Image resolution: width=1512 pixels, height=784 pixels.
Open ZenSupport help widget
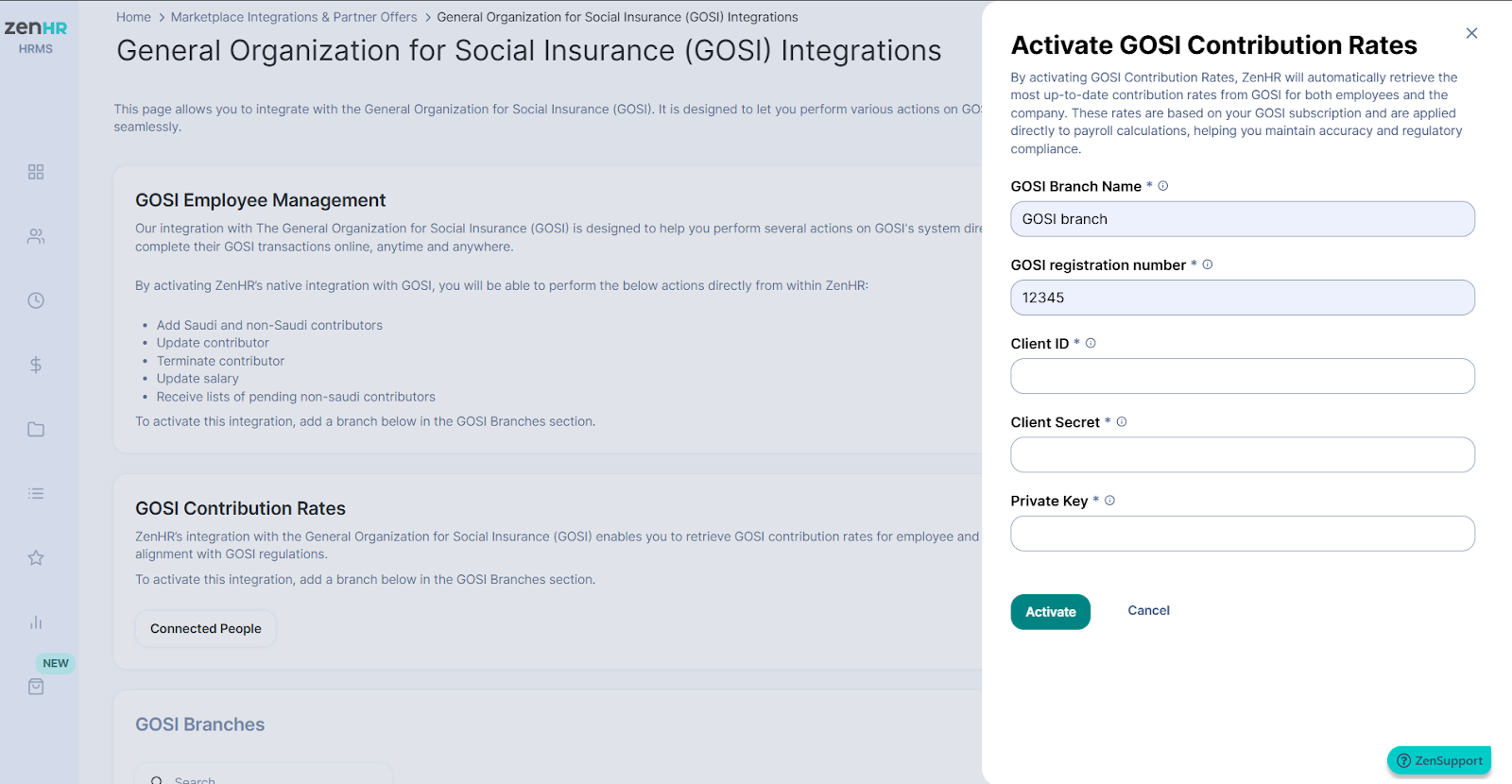[1439, 760]
